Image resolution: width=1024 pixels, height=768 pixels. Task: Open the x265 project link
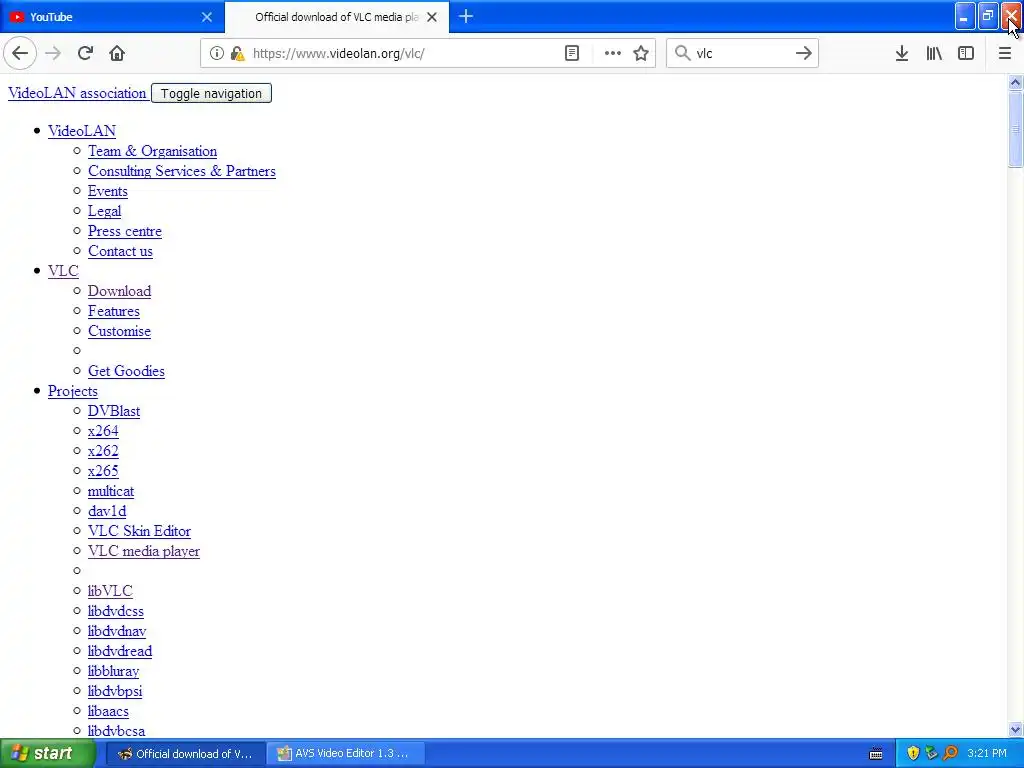click(x=103, y=471)
